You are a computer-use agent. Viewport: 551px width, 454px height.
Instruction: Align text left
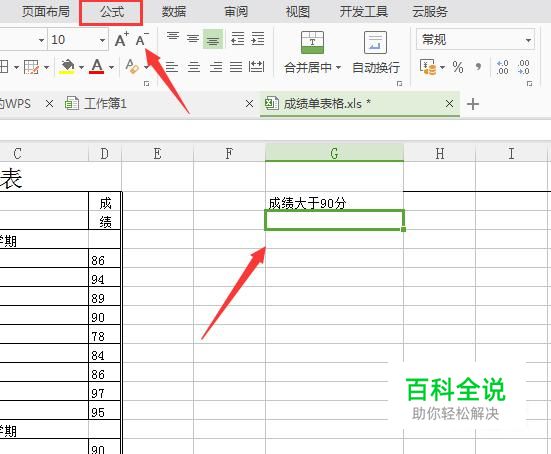pyautogui.click(x=172, y=67)
